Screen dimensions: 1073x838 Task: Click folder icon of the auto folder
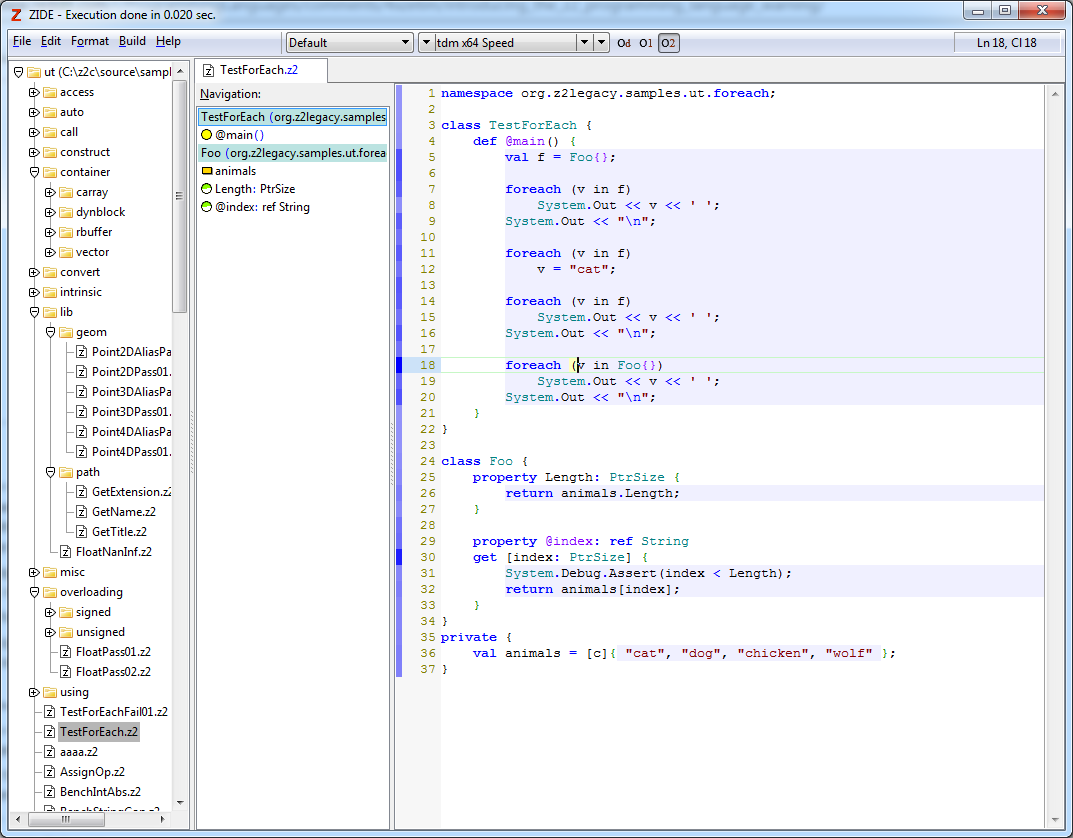pos(50,112)
